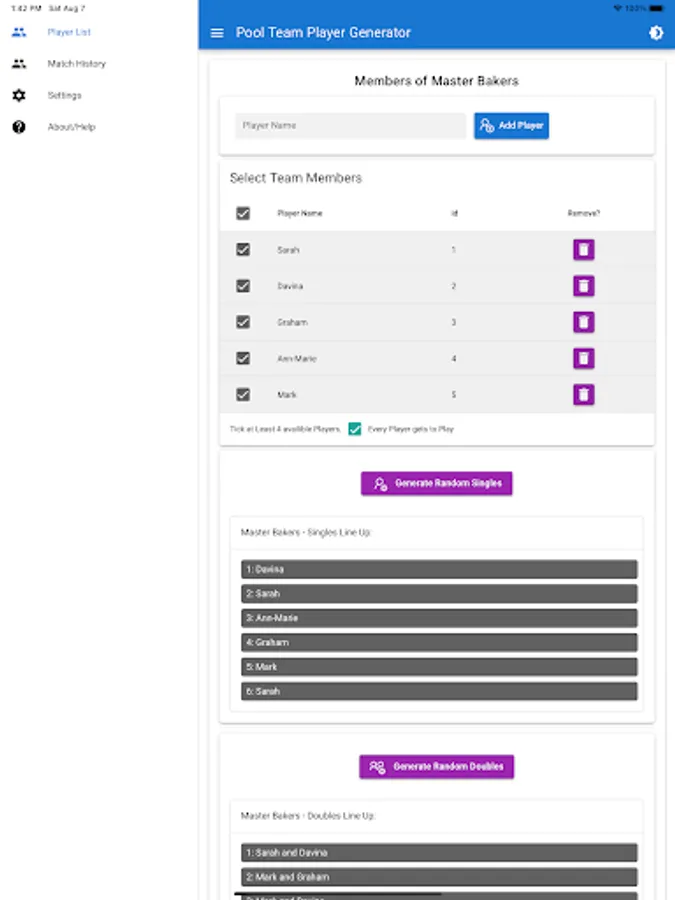Open Match History in sidebar
This screenshot has width=675, height=900.
point(76,64)
